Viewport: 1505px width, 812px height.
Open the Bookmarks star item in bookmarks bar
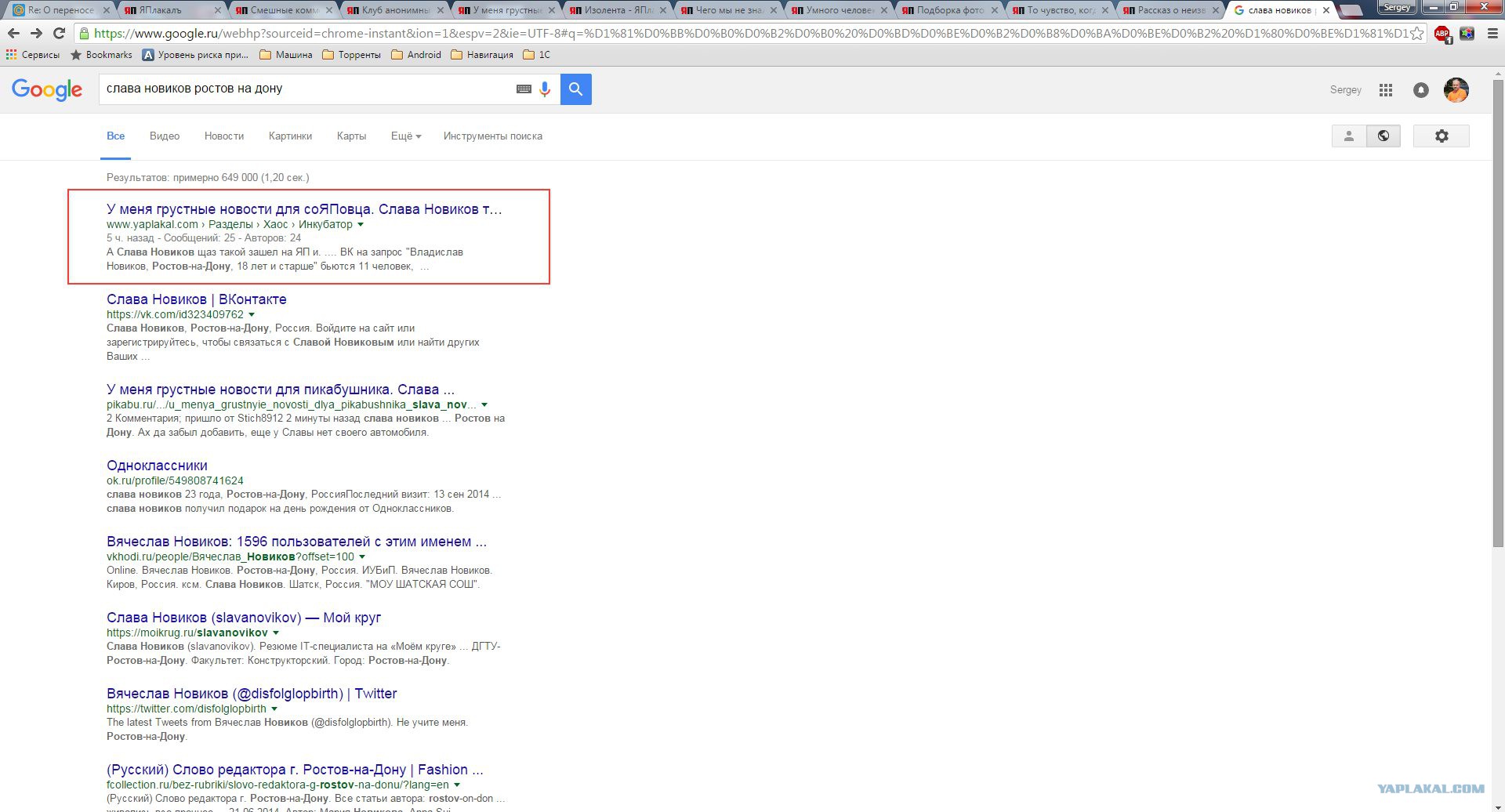pos(101,55)
